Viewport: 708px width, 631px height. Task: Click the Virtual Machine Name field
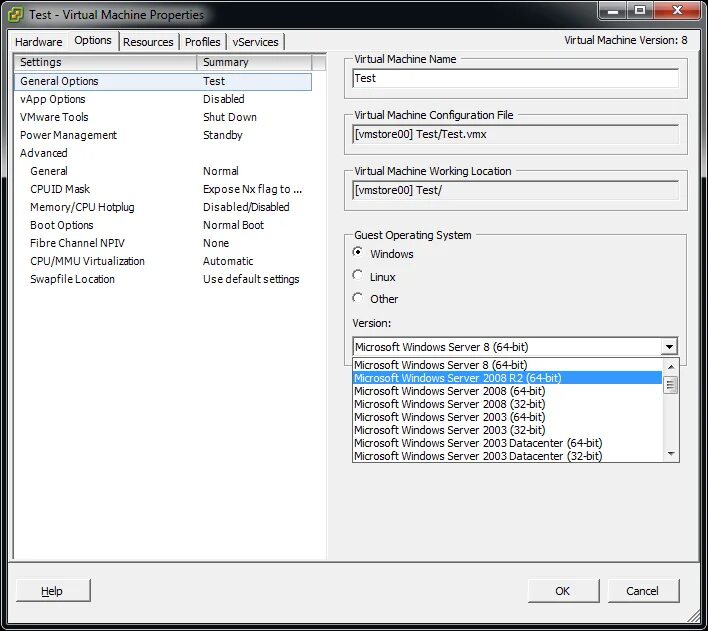[x=515, y=79]
